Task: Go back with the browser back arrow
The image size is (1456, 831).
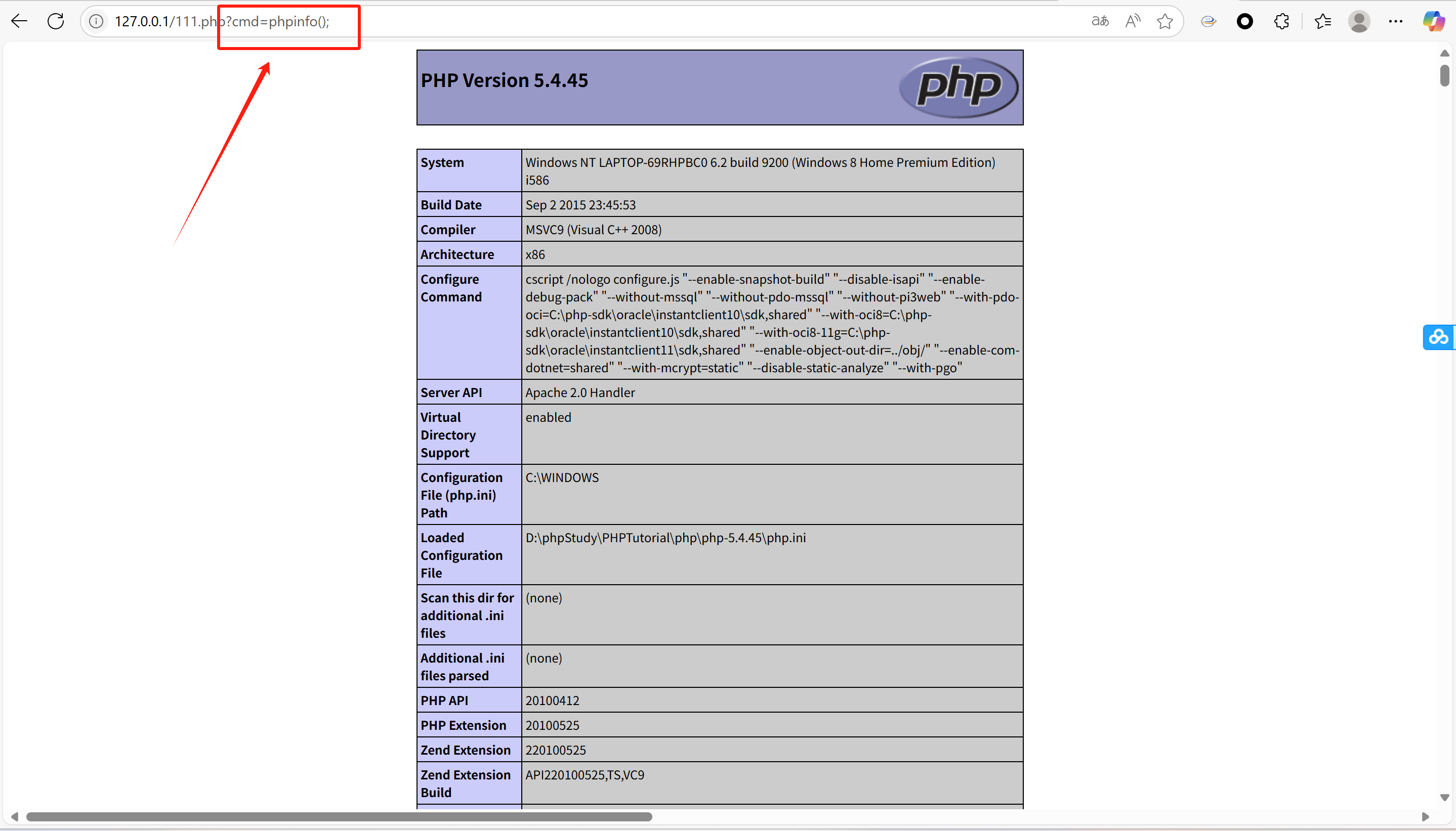Action: (19, 22)
